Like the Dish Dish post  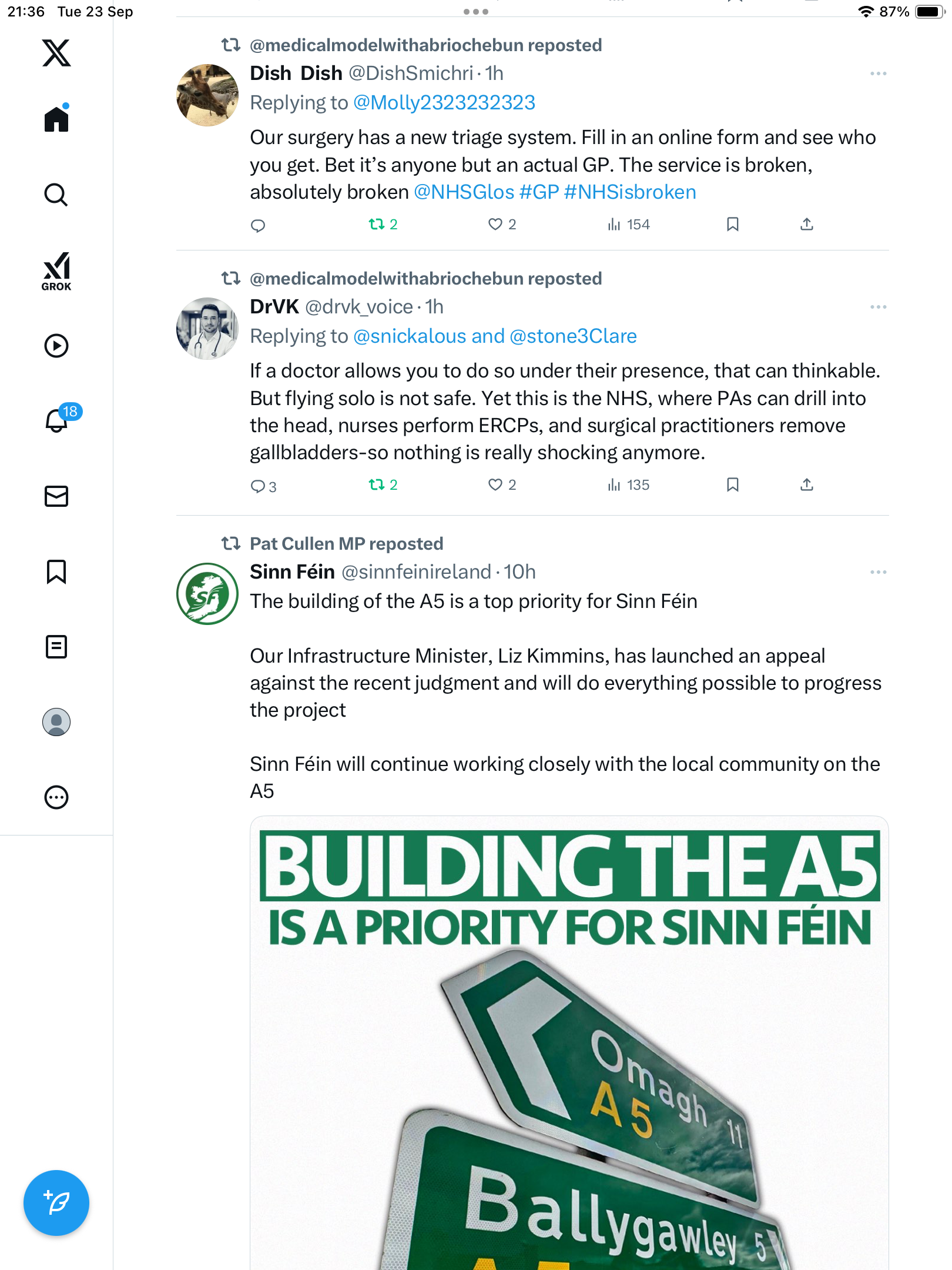click(x=495, y=225)
